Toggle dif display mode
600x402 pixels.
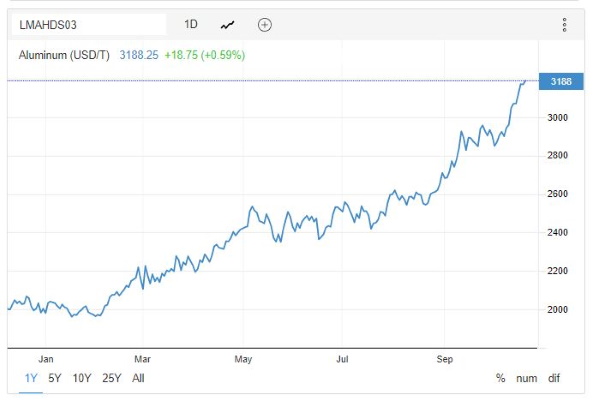coord(554,378)
